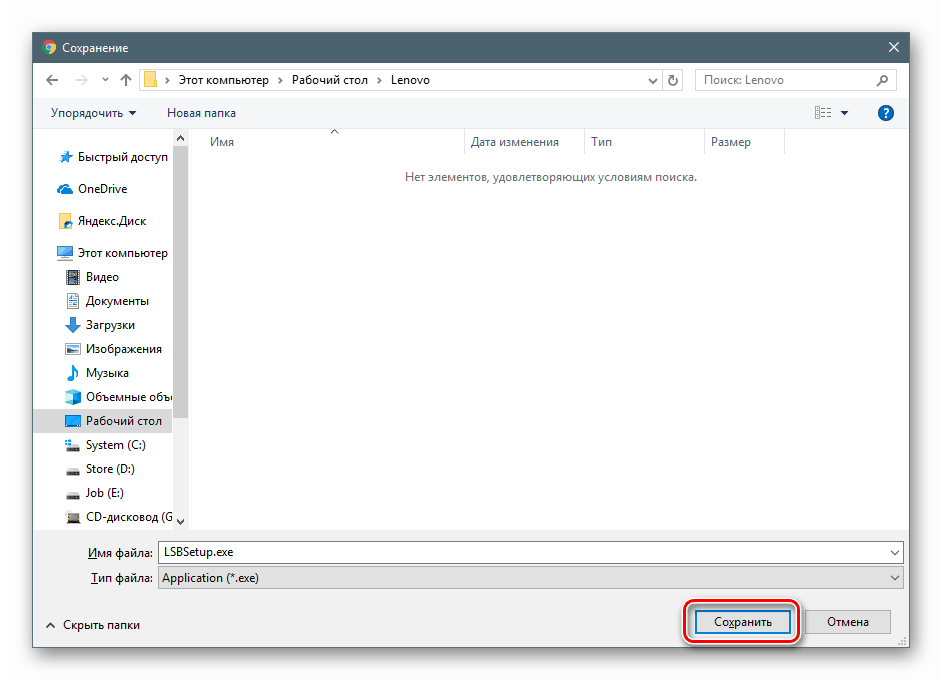Click the Загрузки blue arrow icon
The height and width of the screenshot is (680, 942).
pos(73,325)
